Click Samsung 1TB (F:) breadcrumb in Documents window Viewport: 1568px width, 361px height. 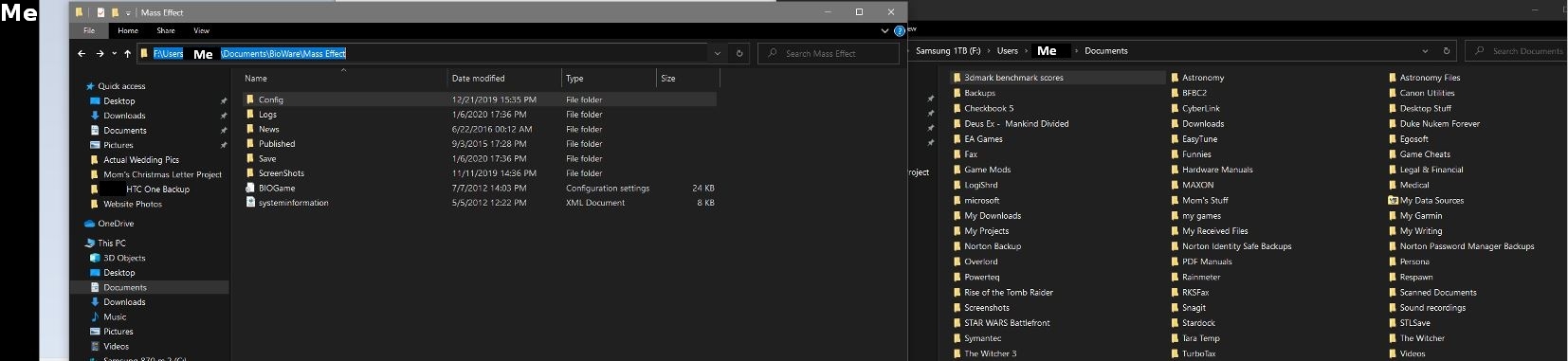tap(948, 51)
